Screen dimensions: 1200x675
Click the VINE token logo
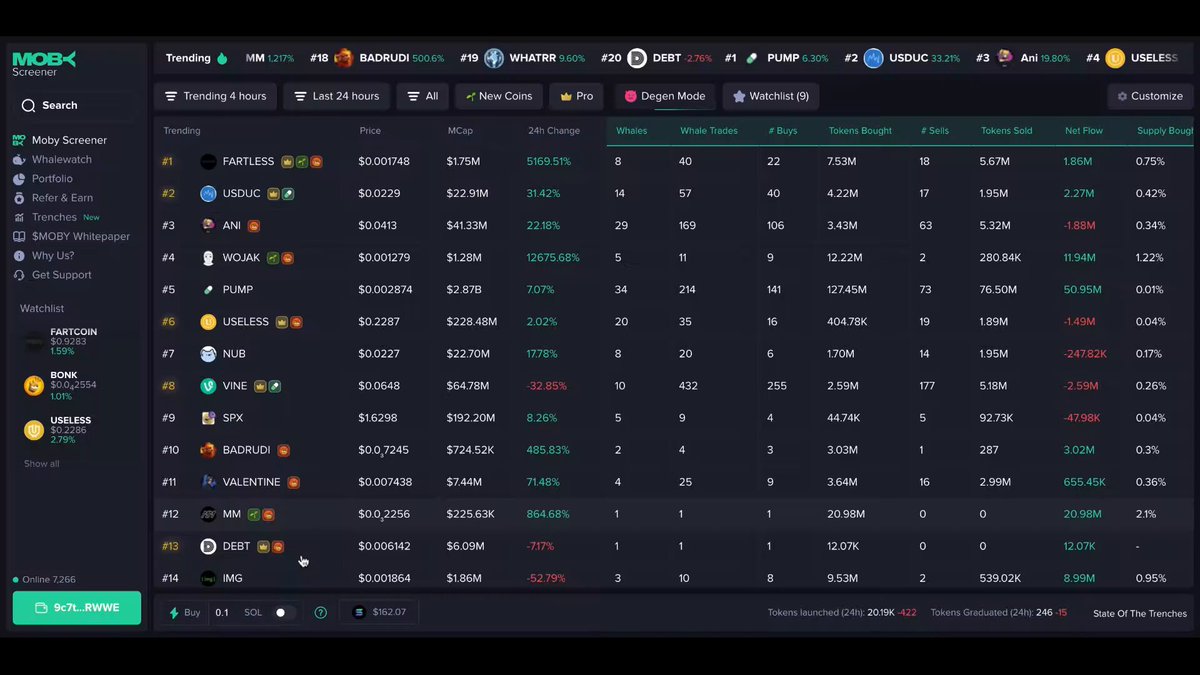(x=208, y=386)
